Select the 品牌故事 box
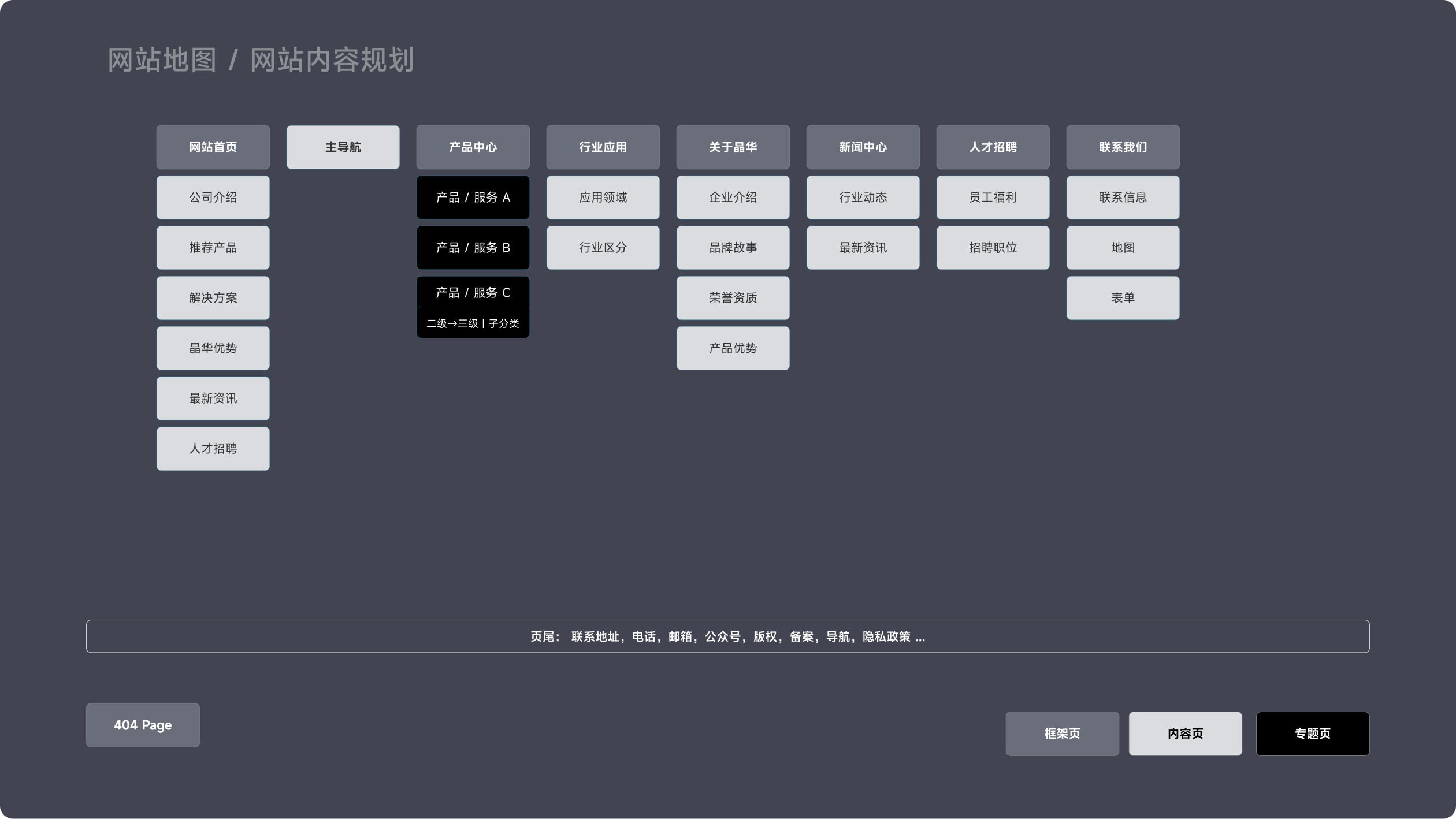1456x819 pixels. (733, 248)
